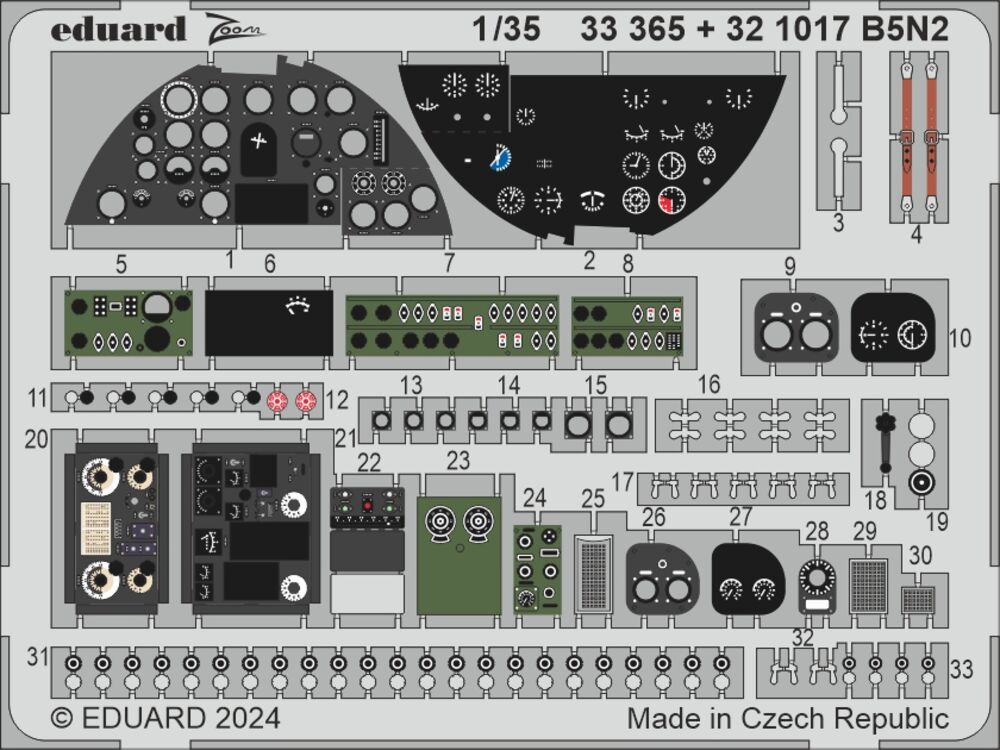Click the eduard brand logo

tap(118, 29)
